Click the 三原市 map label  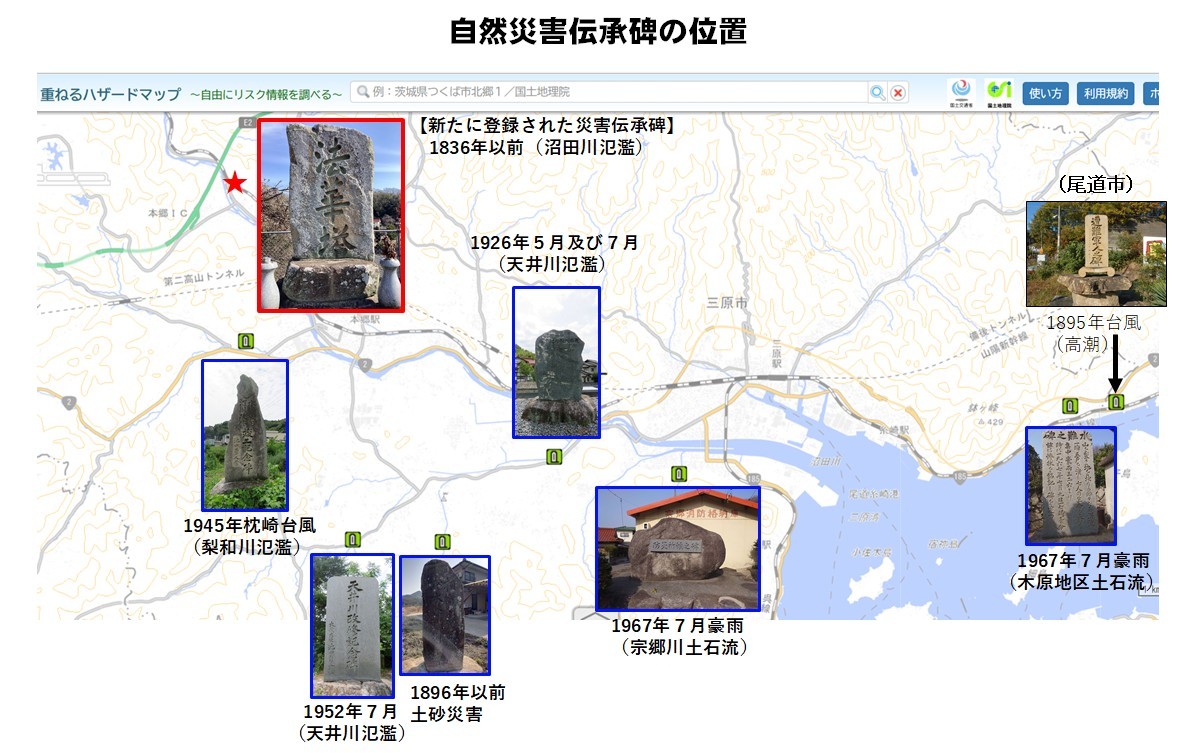click(726, 303)
